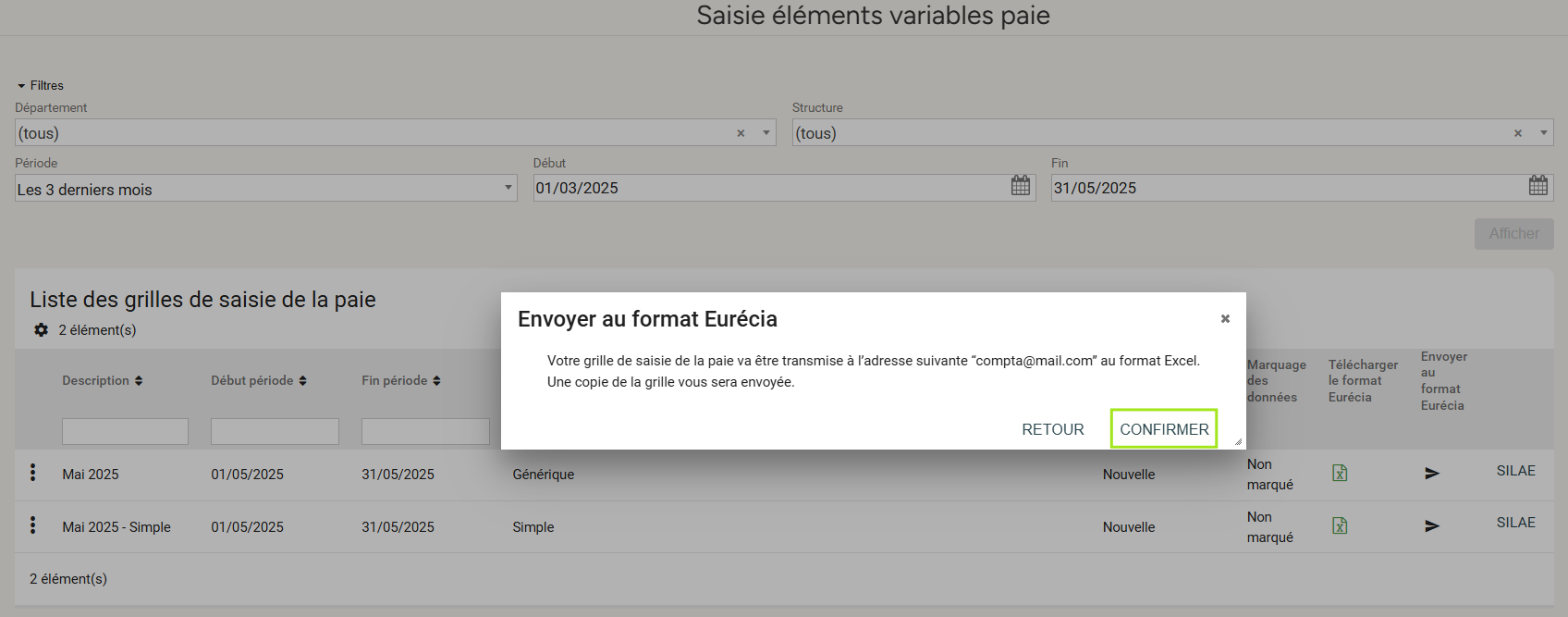Click RETOUR to cancel the dialog
The width and height of the screenshot is (1568, 617).
point(1053,429)
